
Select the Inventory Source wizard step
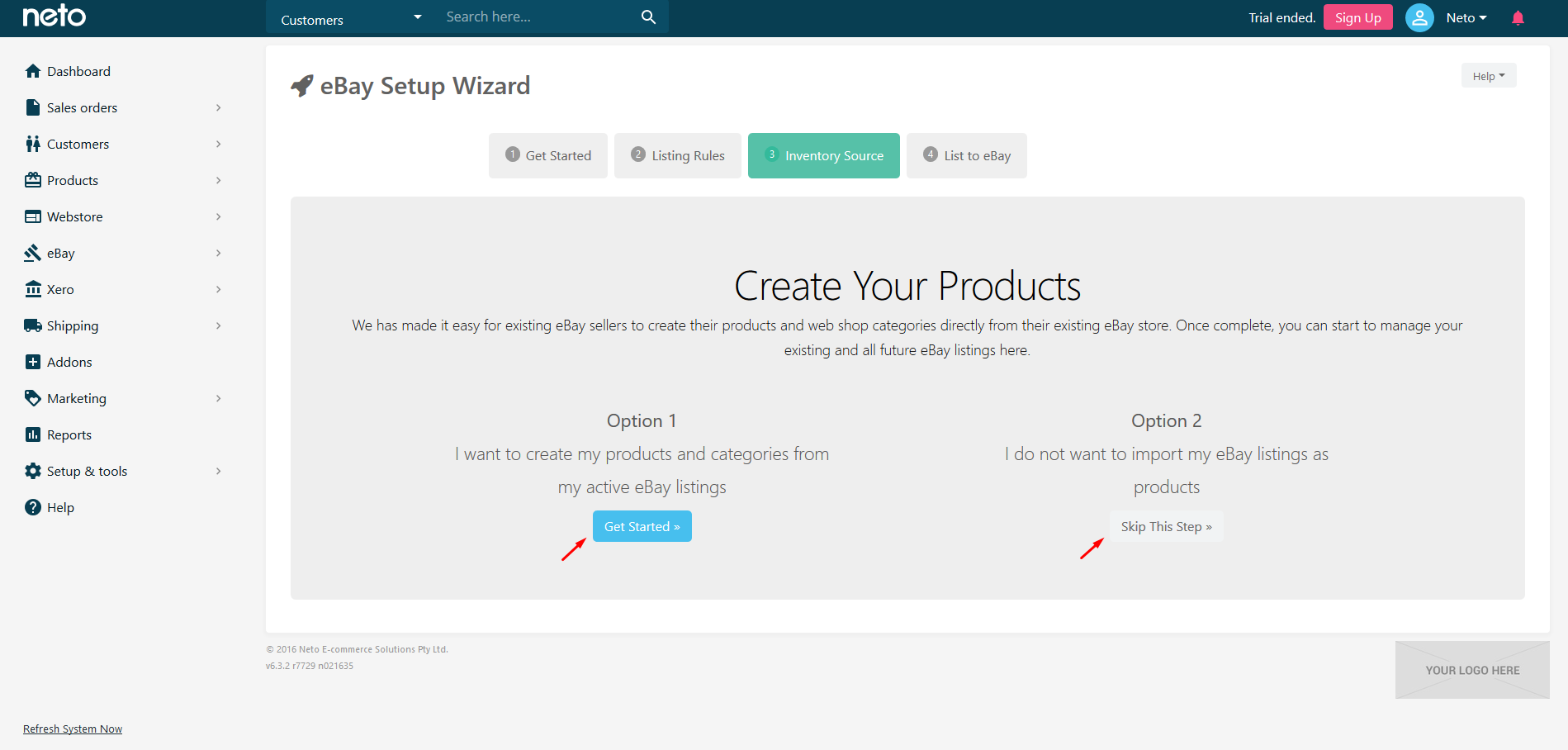(824, 155)
